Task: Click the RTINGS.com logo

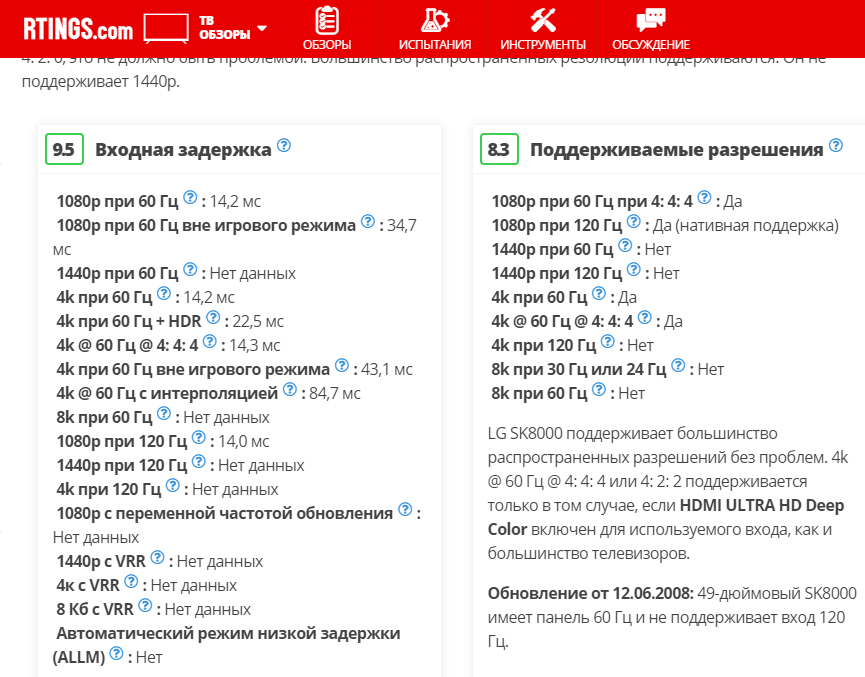Action: [x=77, y=29]
